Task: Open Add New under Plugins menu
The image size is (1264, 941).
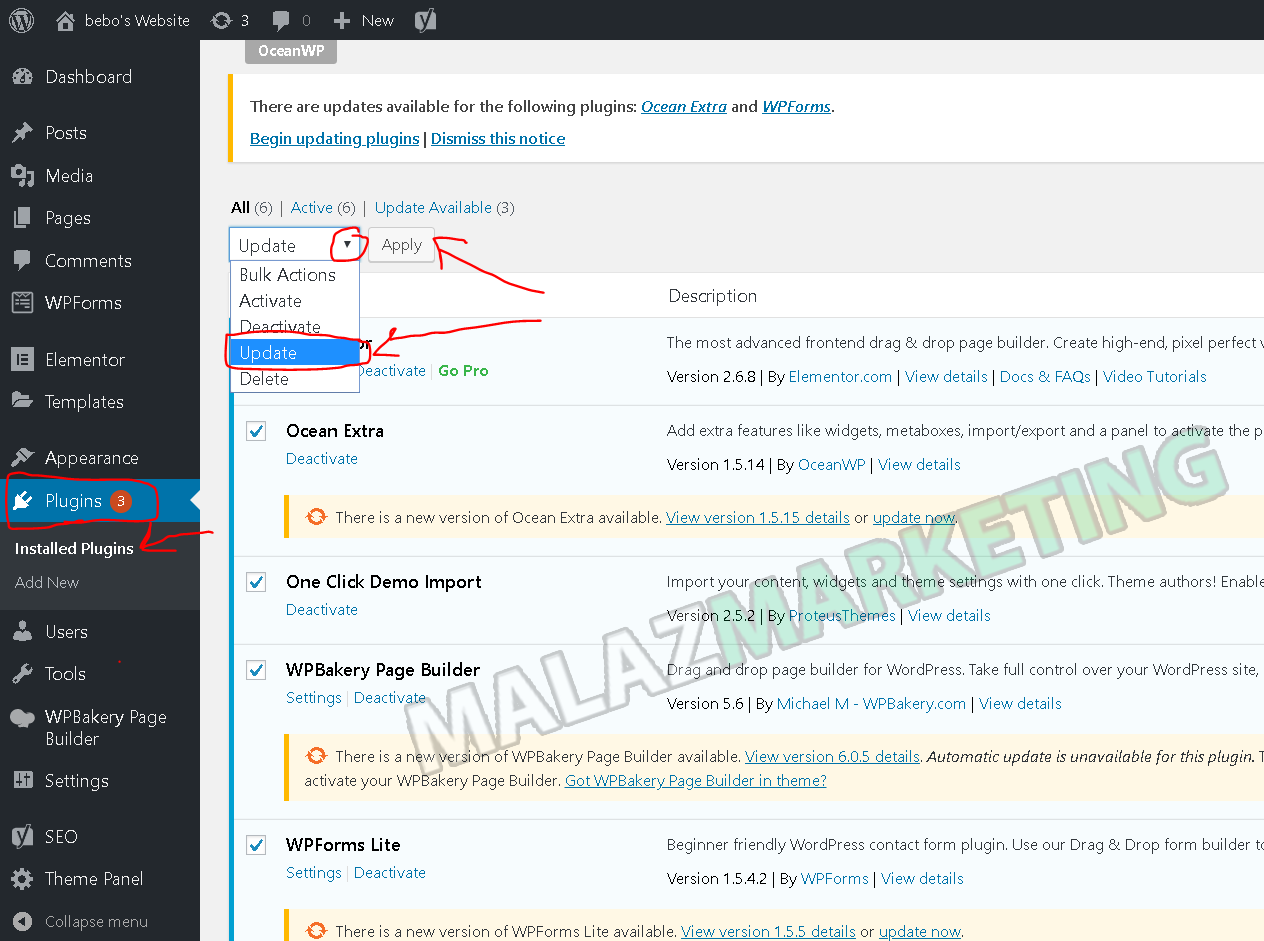Action: [x=47, y=582]
